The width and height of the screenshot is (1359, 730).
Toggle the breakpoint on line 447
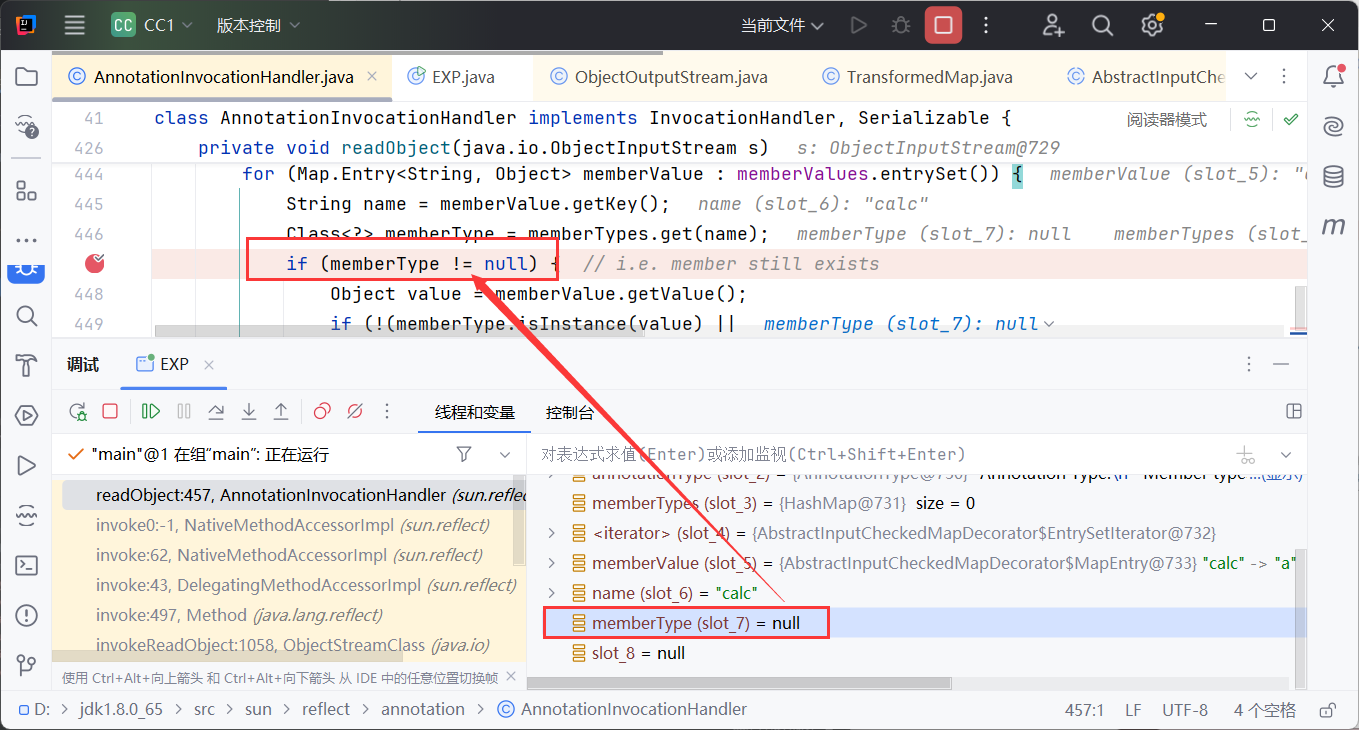[96, 264]
